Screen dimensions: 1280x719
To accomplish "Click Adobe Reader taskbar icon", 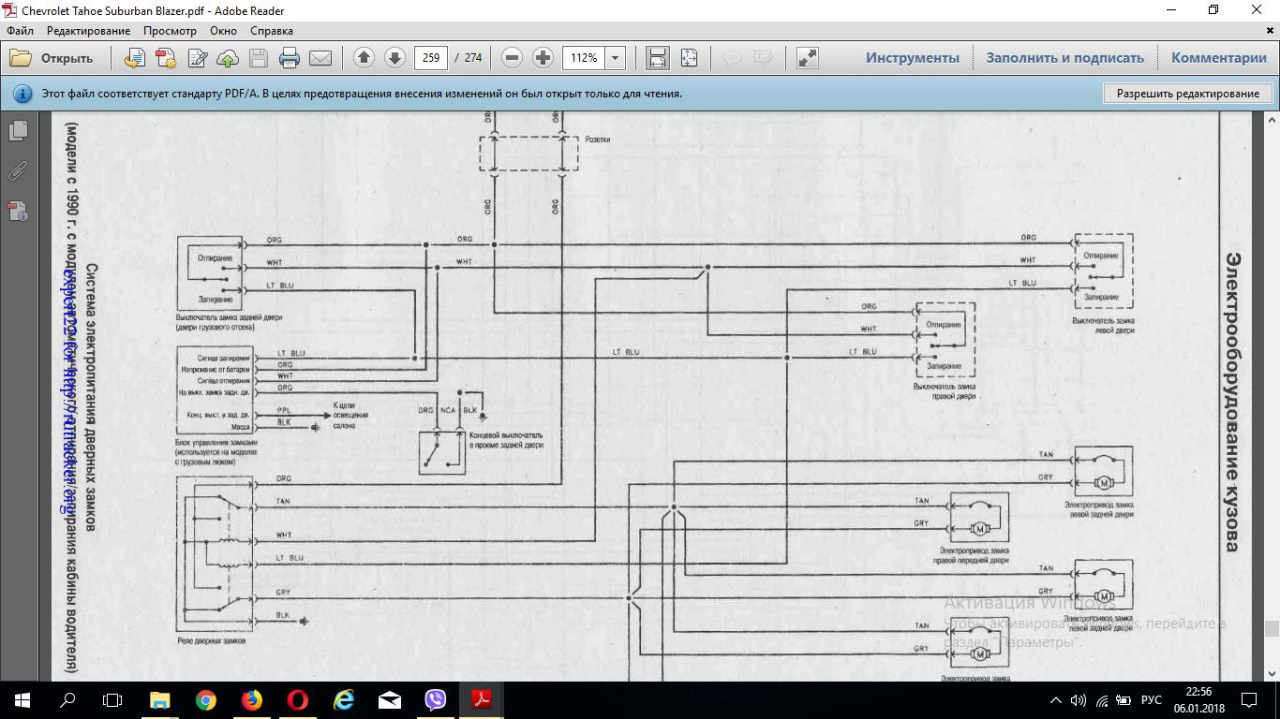I will [482, 700].
